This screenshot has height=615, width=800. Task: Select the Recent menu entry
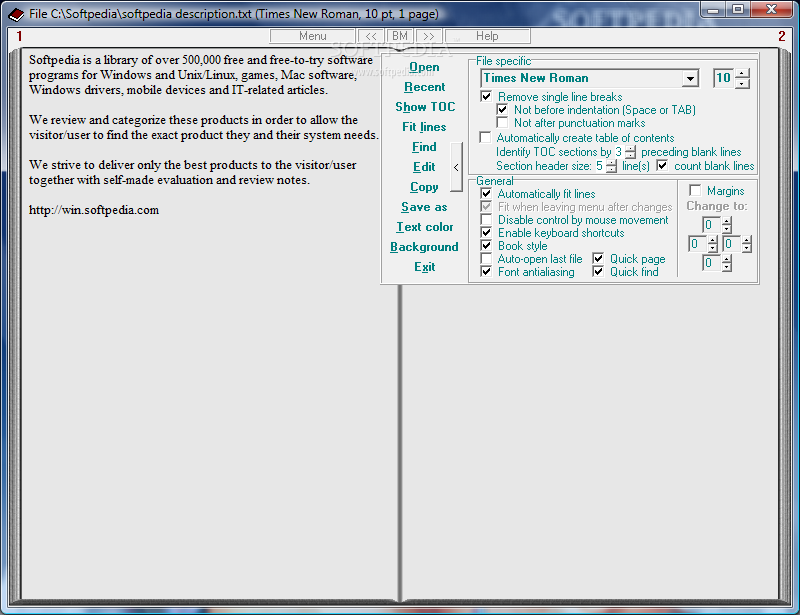click(424, 87)
